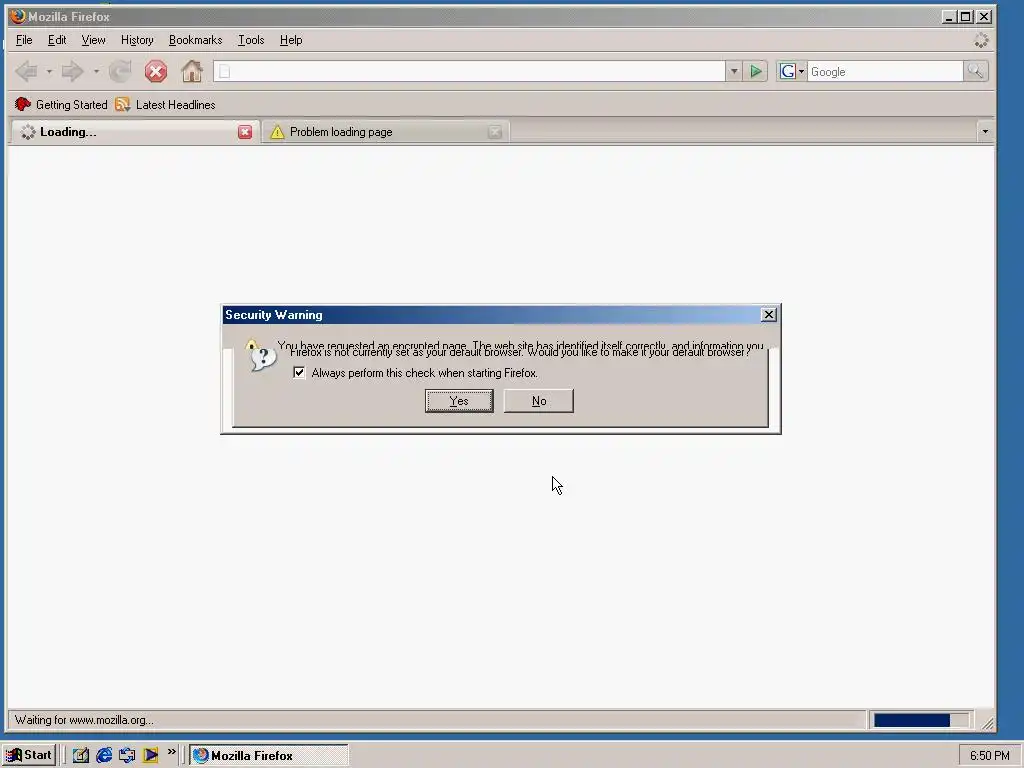Expand the address bar history dropdown

pos(733,71)
